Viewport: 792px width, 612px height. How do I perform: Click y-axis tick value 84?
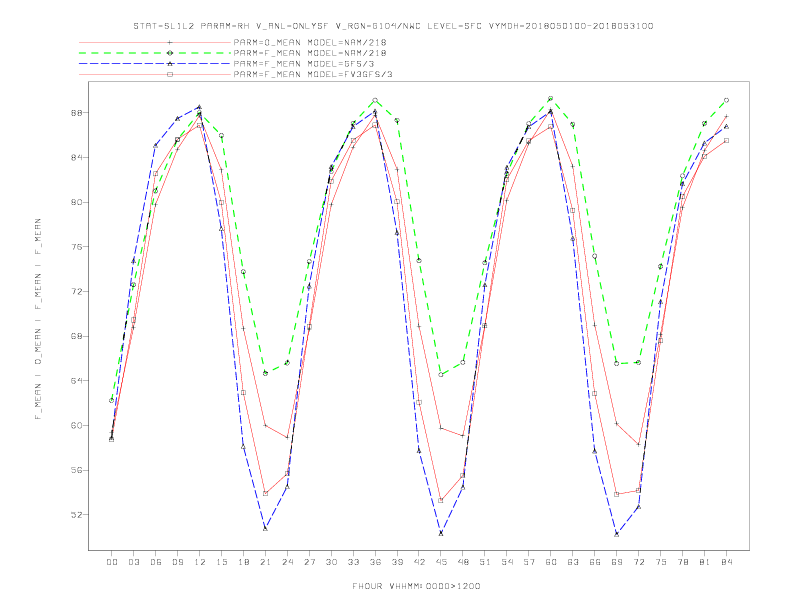[76, 158]
